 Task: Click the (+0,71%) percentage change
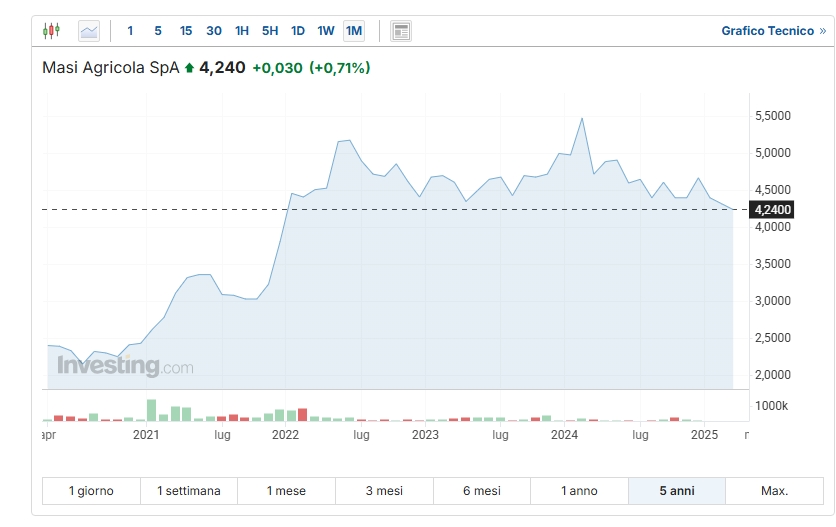pos(340,68)
